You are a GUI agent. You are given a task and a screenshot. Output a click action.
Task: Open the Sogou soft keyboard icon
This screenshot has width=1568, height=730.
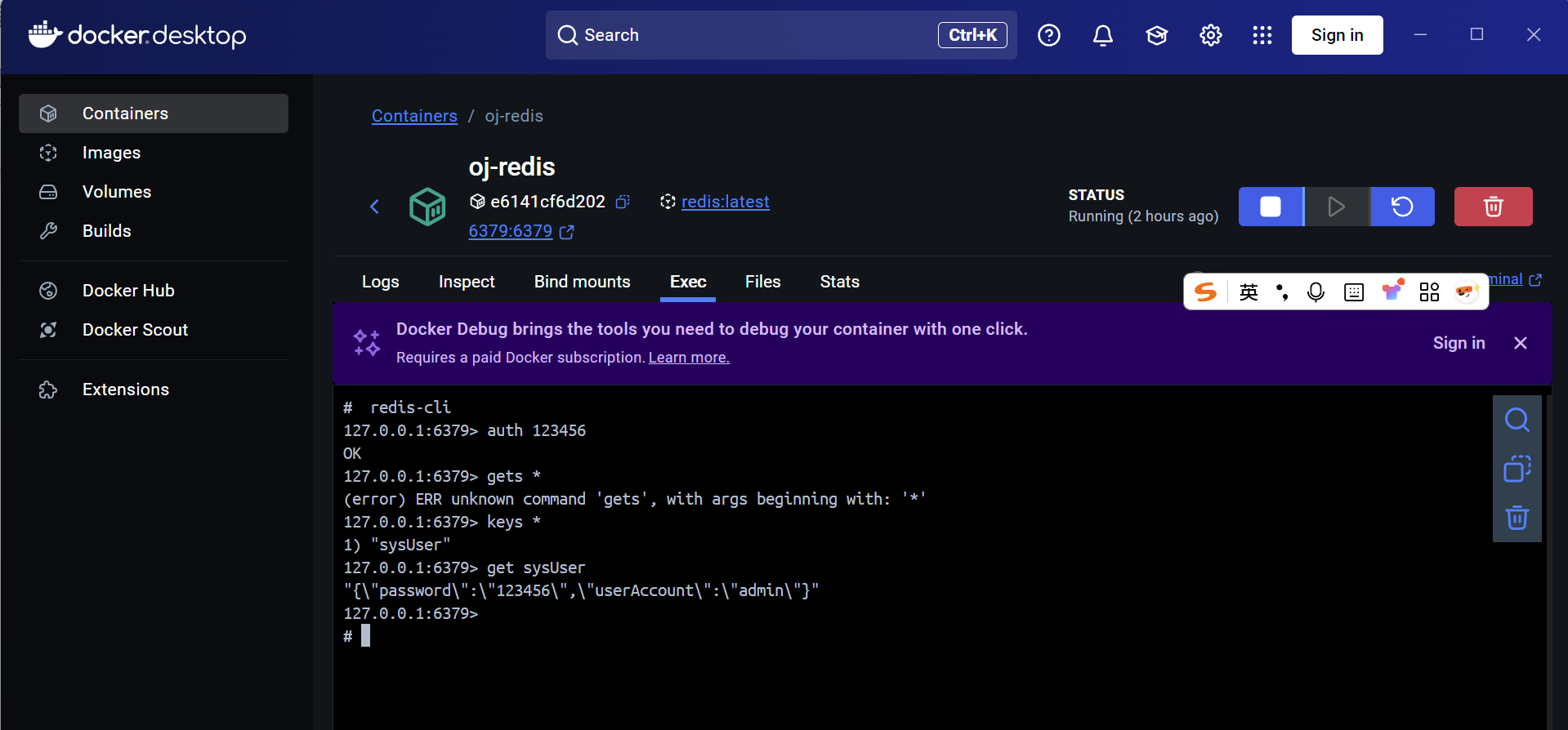point(1354,292)
